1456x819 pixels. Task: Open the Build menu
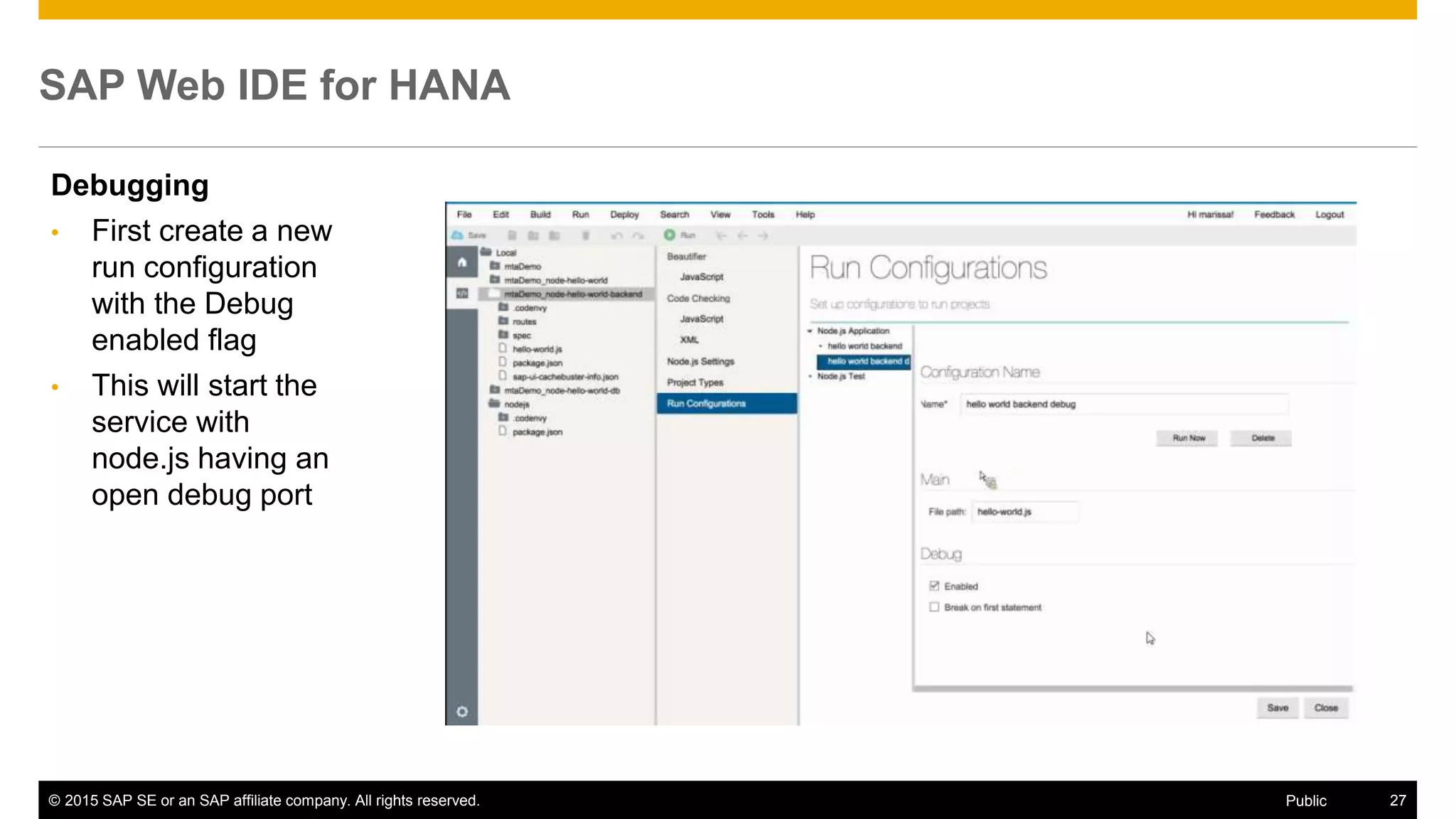point(540,215)
